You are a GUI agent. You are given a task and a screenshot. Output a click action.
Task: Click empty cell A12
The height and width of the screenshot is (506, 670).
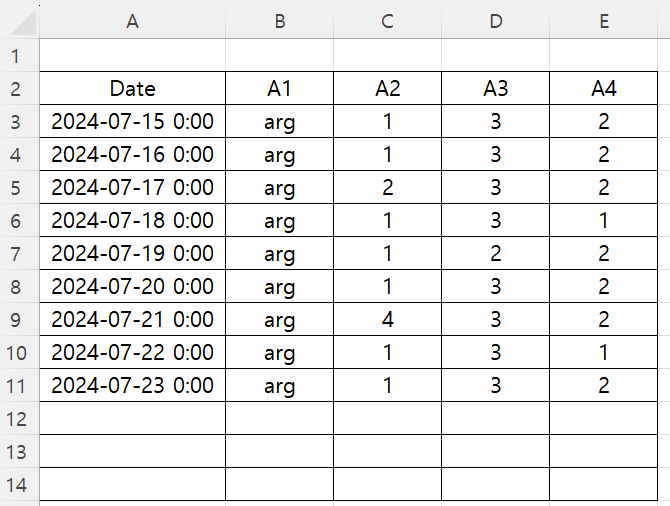(132, 418)
